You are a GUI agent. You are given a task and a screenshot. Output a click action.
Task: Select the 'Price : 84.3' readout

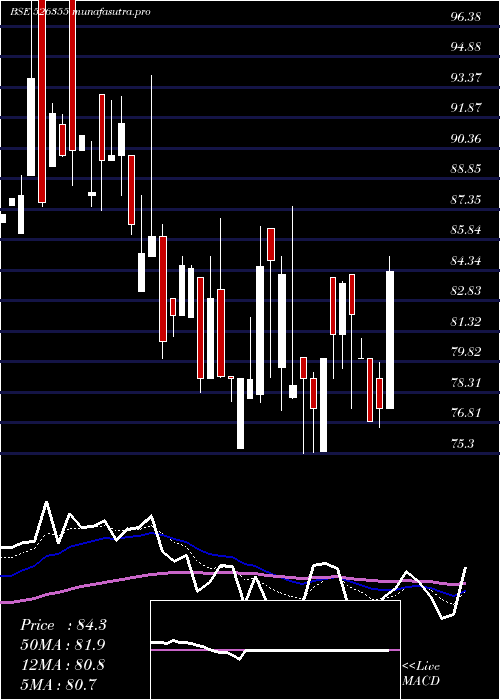click(x=63, y=625)
